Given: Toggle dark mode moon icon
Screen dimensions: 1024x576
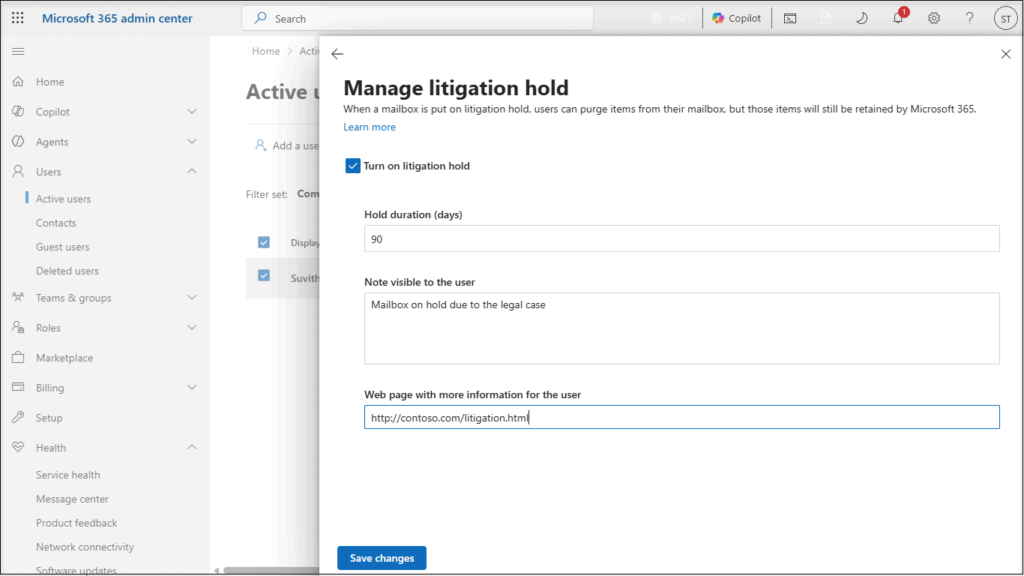Looking at the screenshot, I should [x=862, y=18].
